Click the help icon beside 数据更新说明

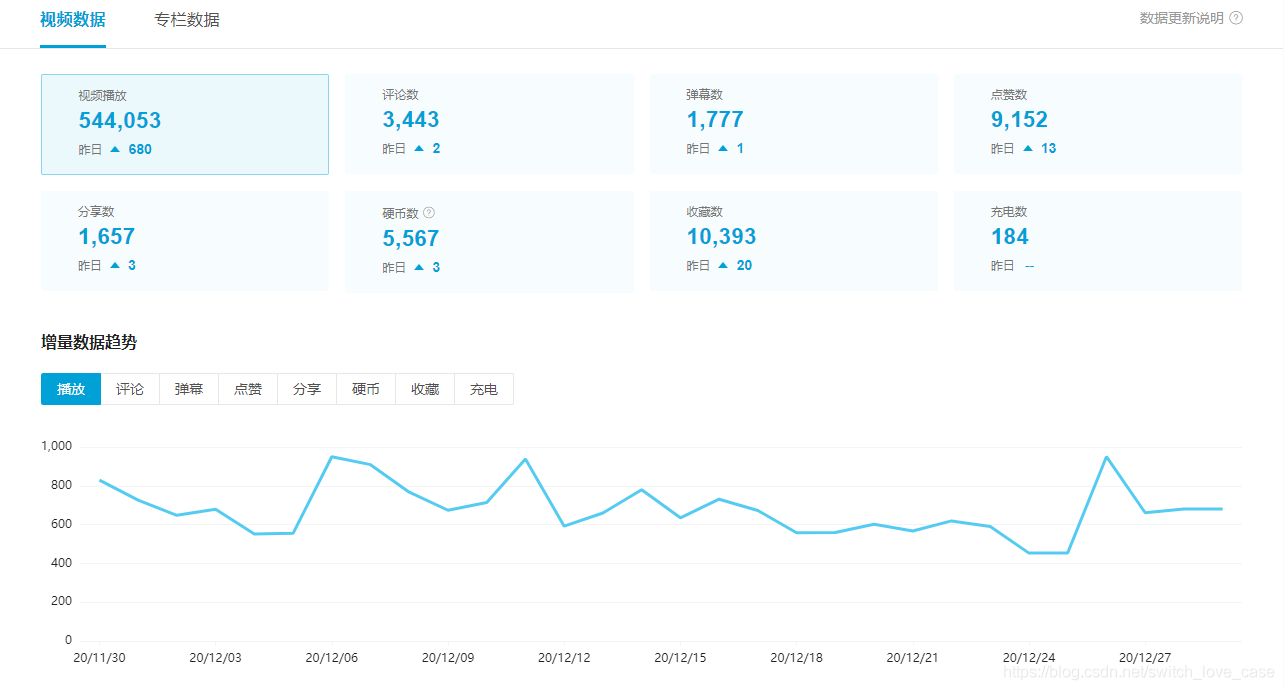click(1236, 18)
